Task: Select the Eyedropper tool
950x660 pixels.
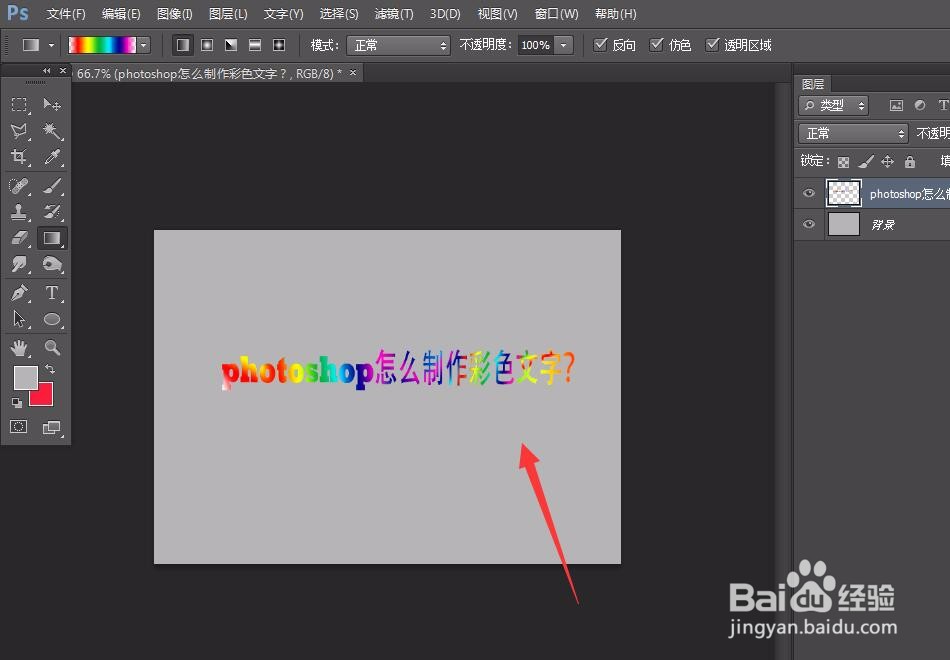Action: coord(52,157)
